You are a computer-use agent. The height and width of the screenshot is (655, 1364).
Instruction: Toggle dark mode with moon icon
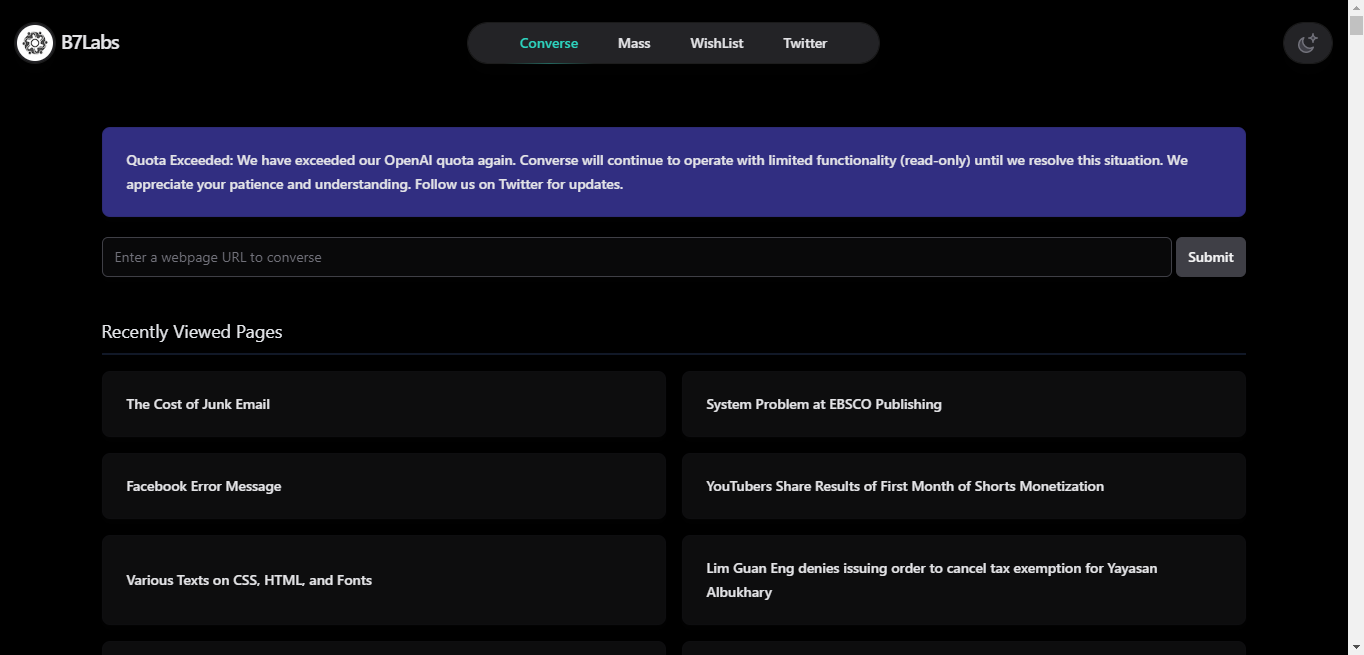(x=1308, y=43)
